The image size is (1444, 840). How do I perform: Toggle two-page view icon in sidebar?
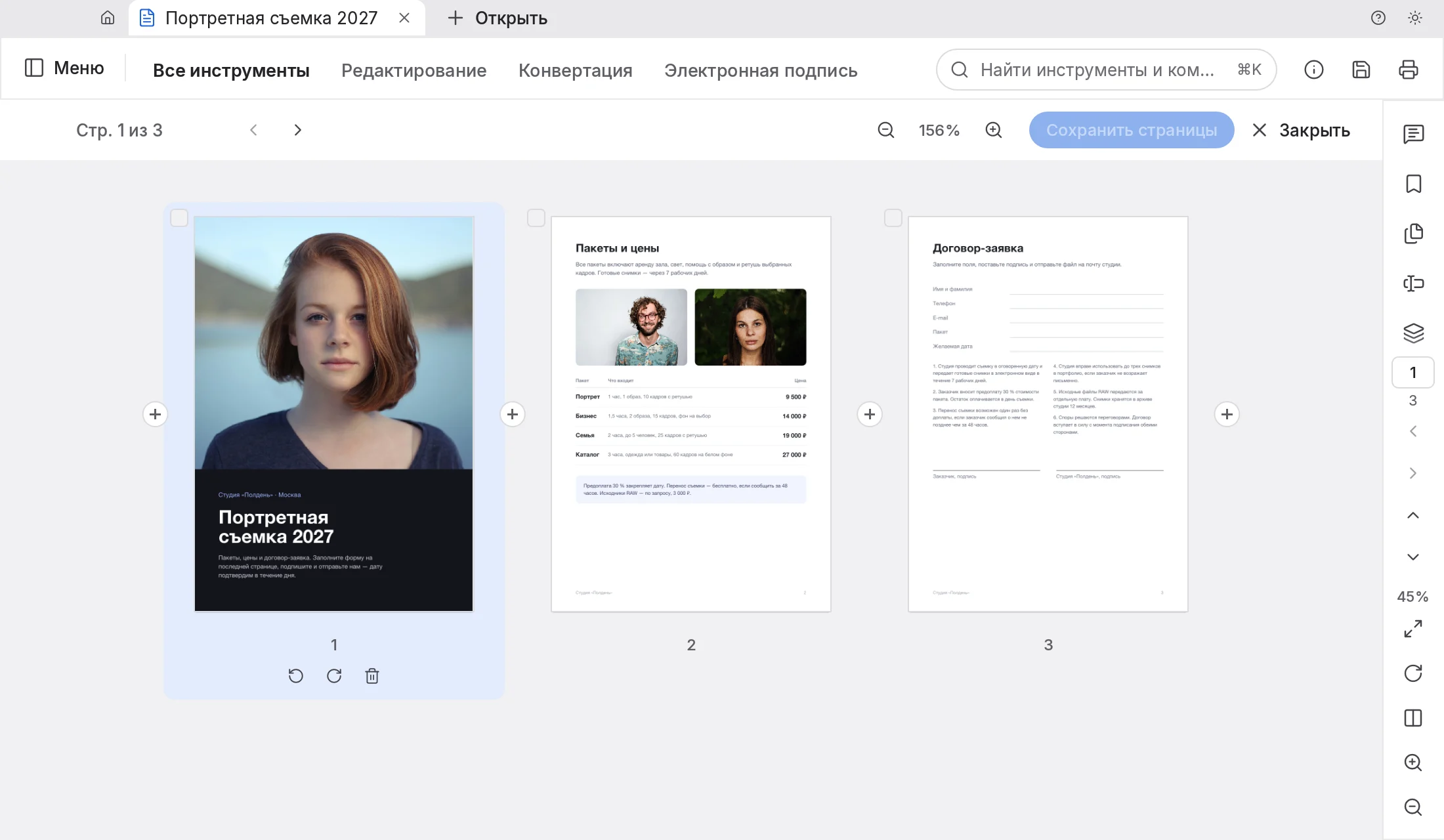[1413, 718]
